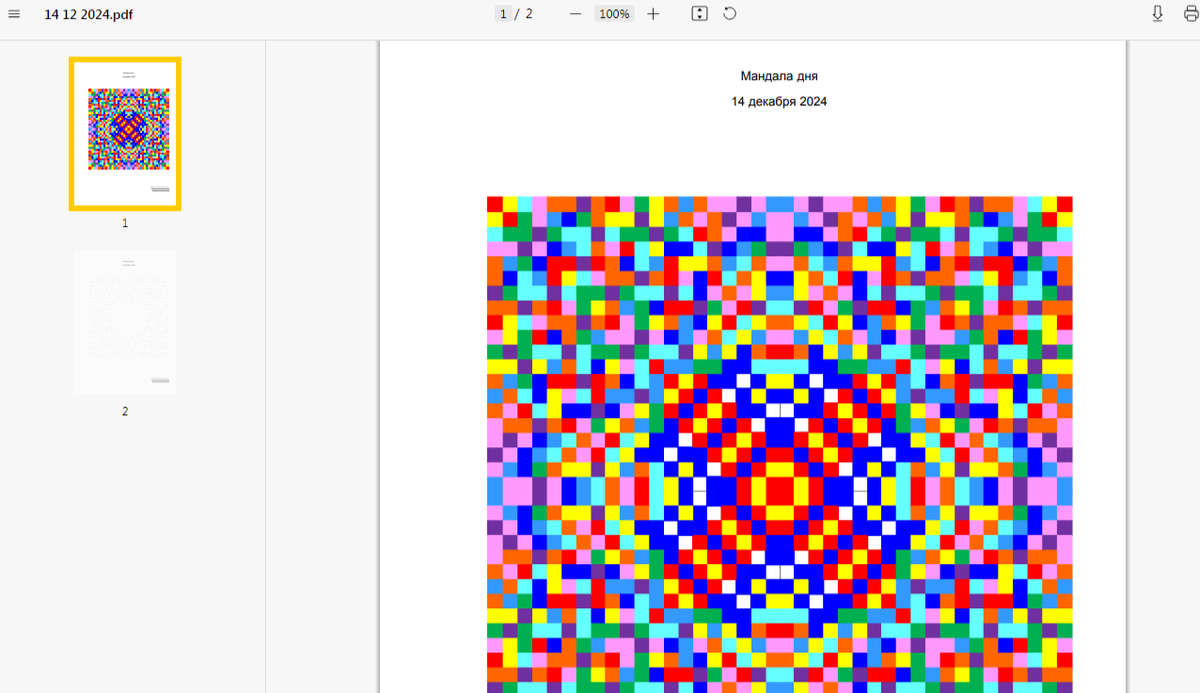Click the total pages count '2'

529,14
